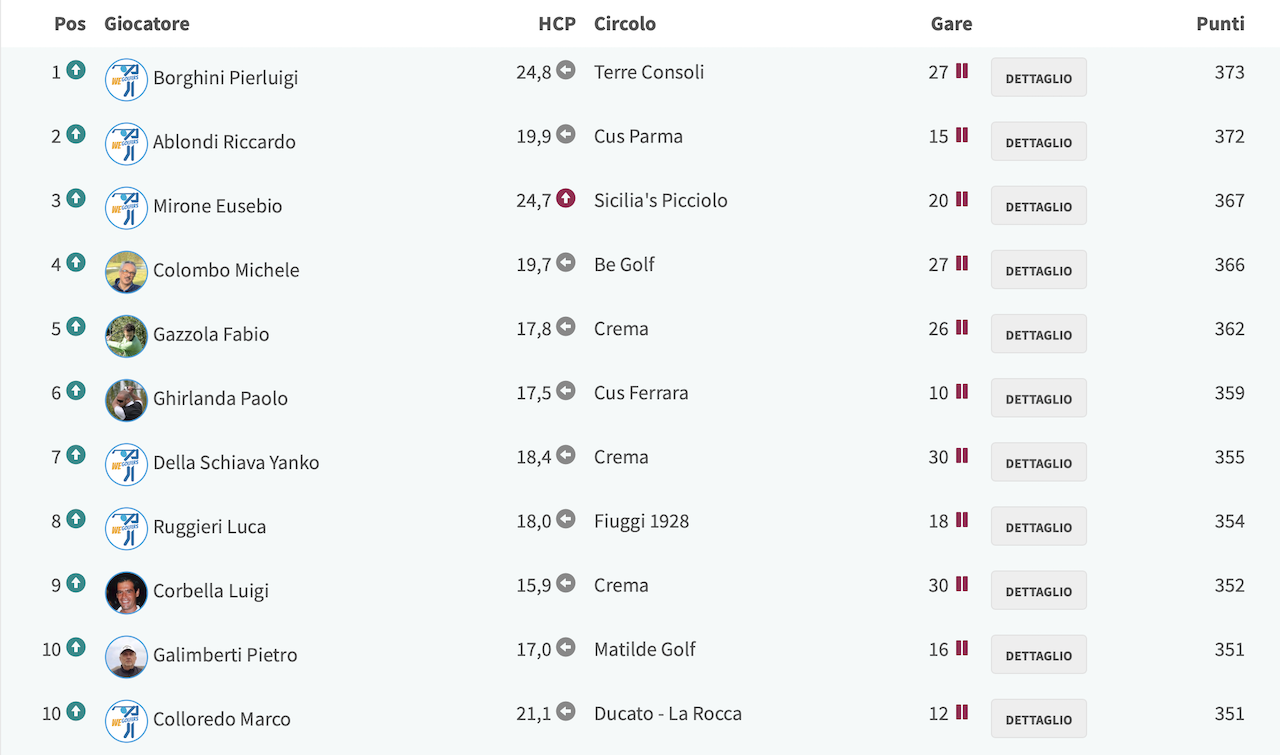This screenshot has height=755, width=1280.
Task: Click red HCP up-arrow for Mirone Eusebio
Action: [x=566, y=198]
